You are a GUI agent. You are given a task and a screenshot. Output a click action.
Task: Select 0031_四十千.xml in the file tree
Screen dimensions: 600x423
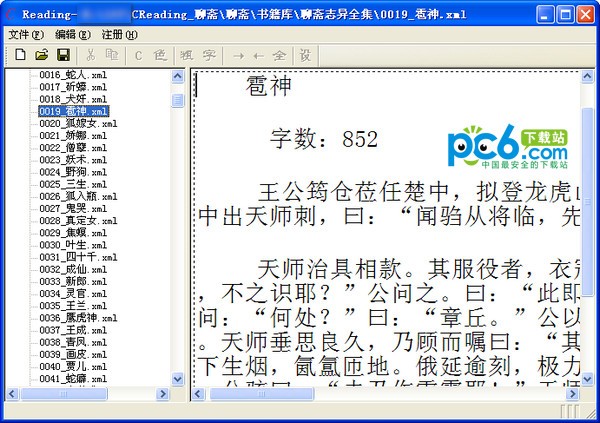coord(78,257)
